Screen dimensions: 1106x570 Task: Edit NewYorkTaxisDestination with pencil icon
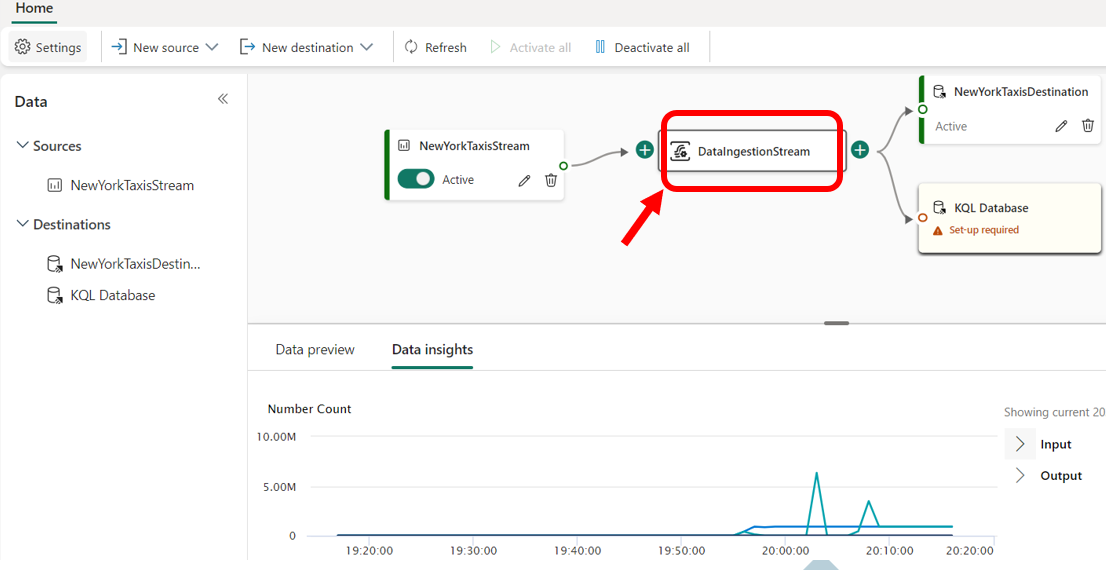(x=1061, y=126)
